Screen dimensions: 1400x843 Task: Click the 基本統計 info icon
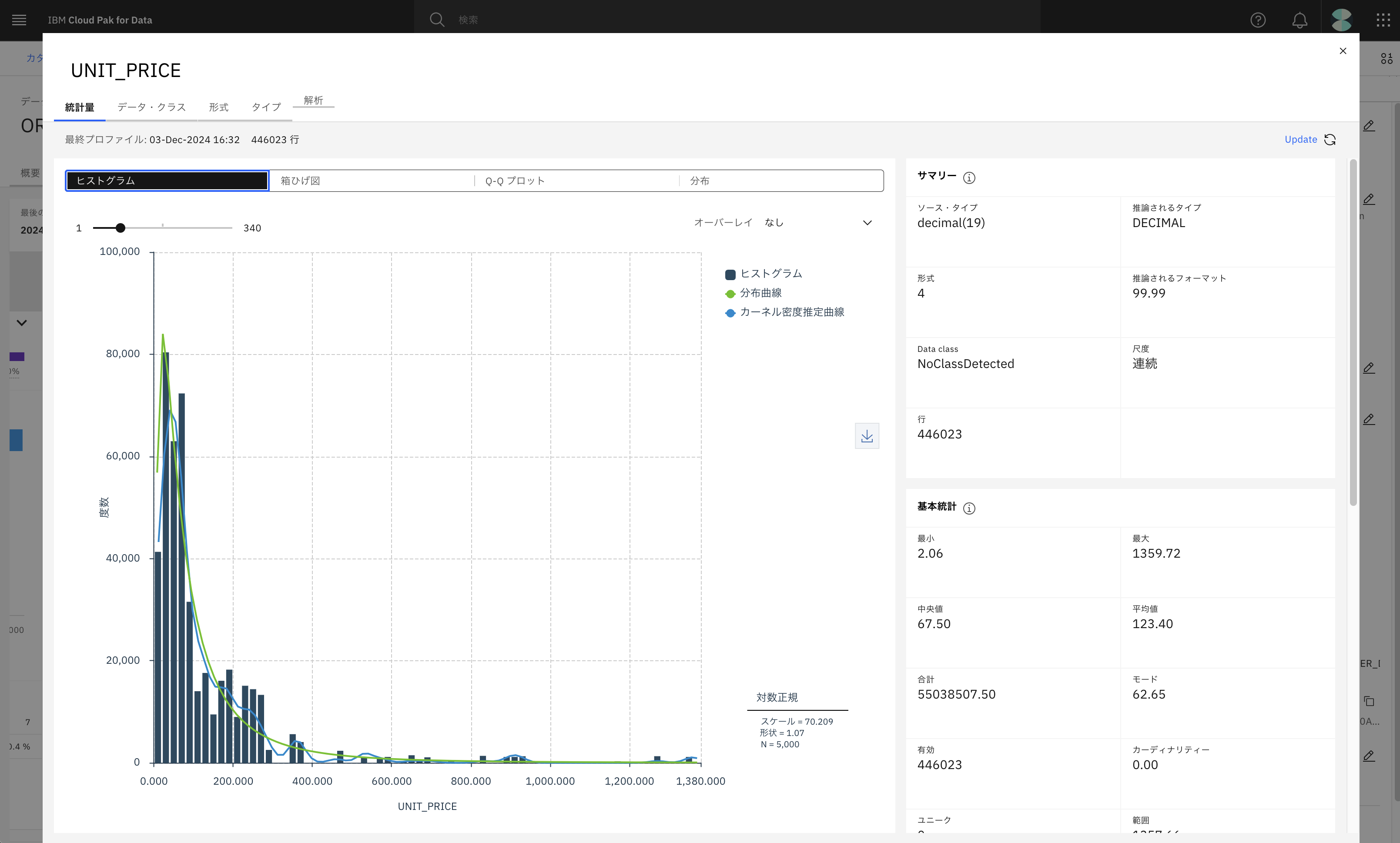[x=969, y=508]
